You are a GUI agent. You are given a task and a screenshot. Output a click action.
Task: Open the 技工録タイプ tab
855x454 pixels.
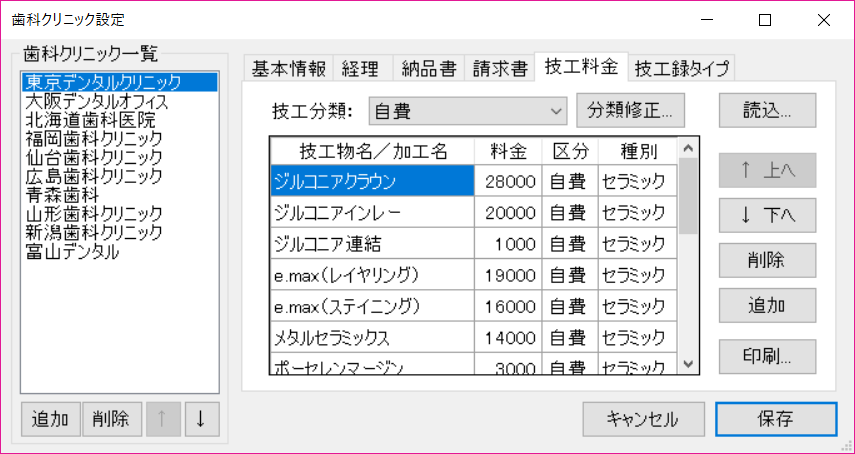[x=684, y=68]
